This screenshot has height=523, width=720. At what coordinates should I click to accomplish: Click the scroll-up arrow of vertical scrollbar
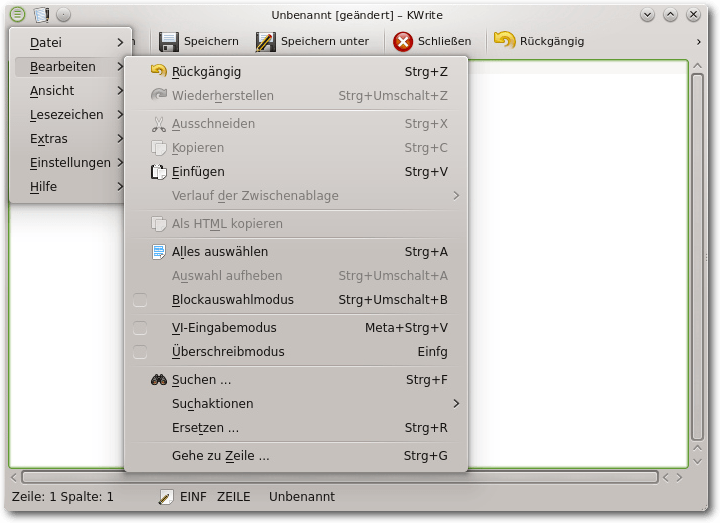[x=698, y=66]
